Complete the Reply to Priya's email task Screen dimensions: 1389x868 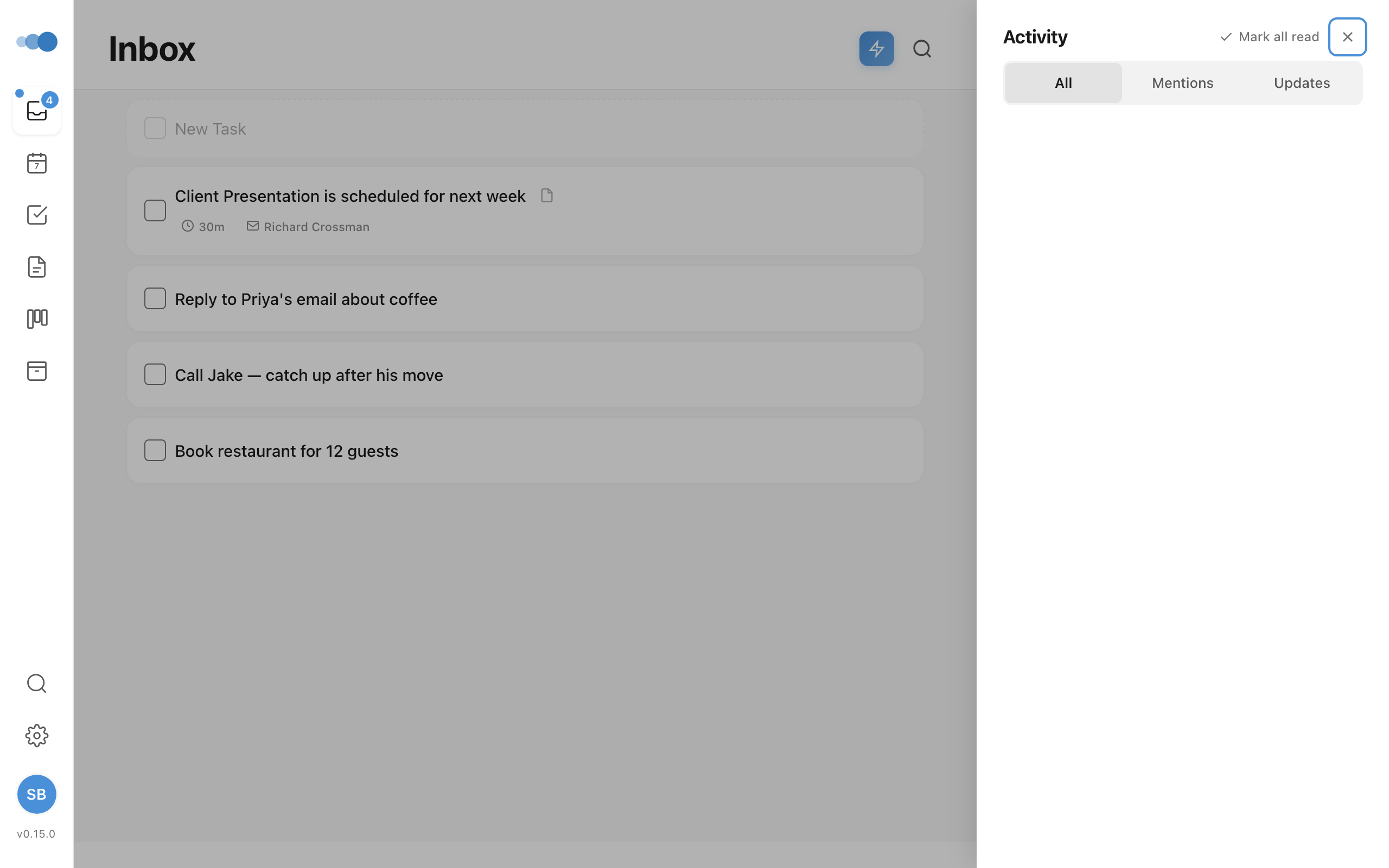click(155, 298)
